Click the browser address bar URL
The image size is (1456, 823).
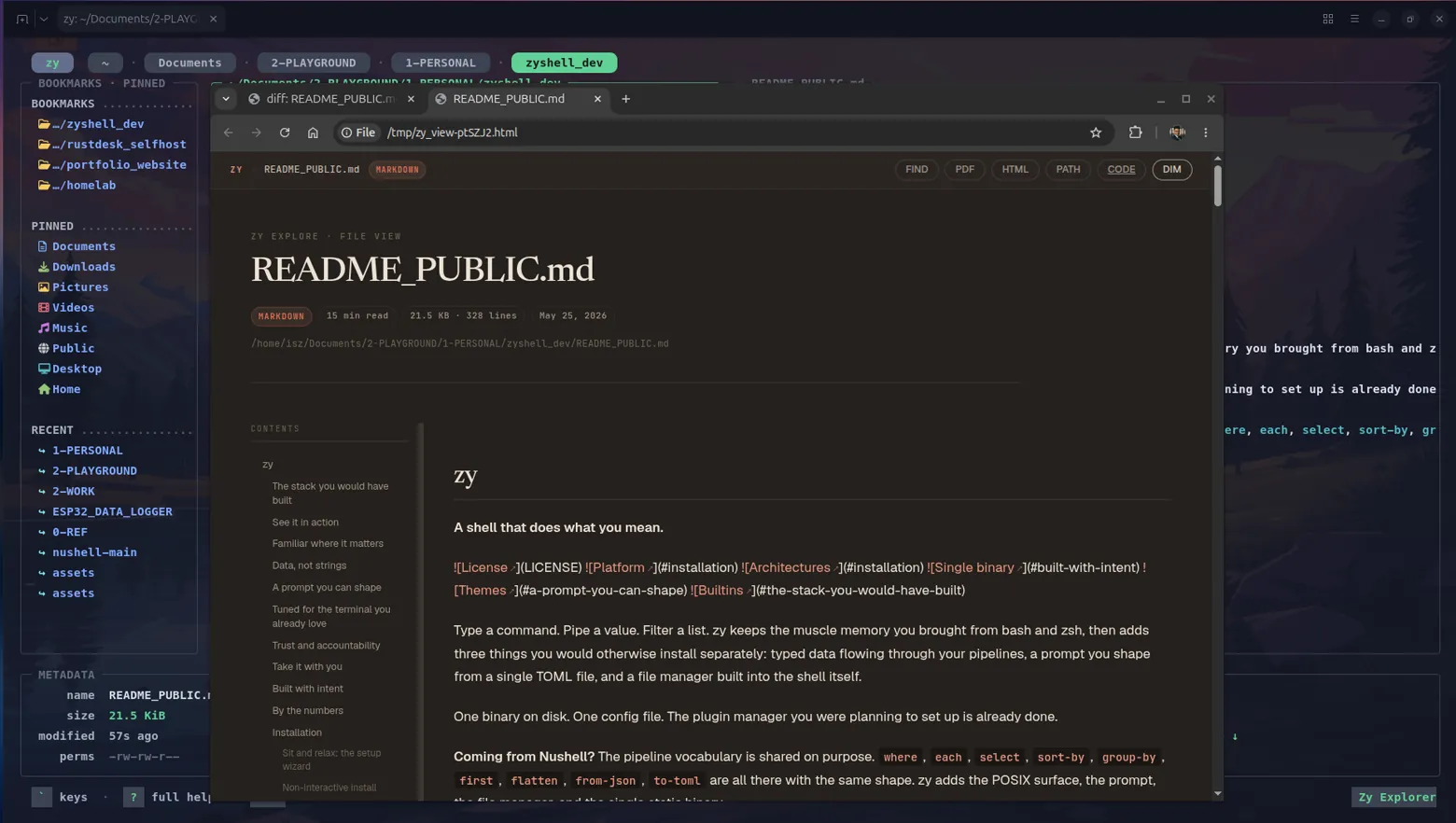pyautogui.click(x=452, y=133)
